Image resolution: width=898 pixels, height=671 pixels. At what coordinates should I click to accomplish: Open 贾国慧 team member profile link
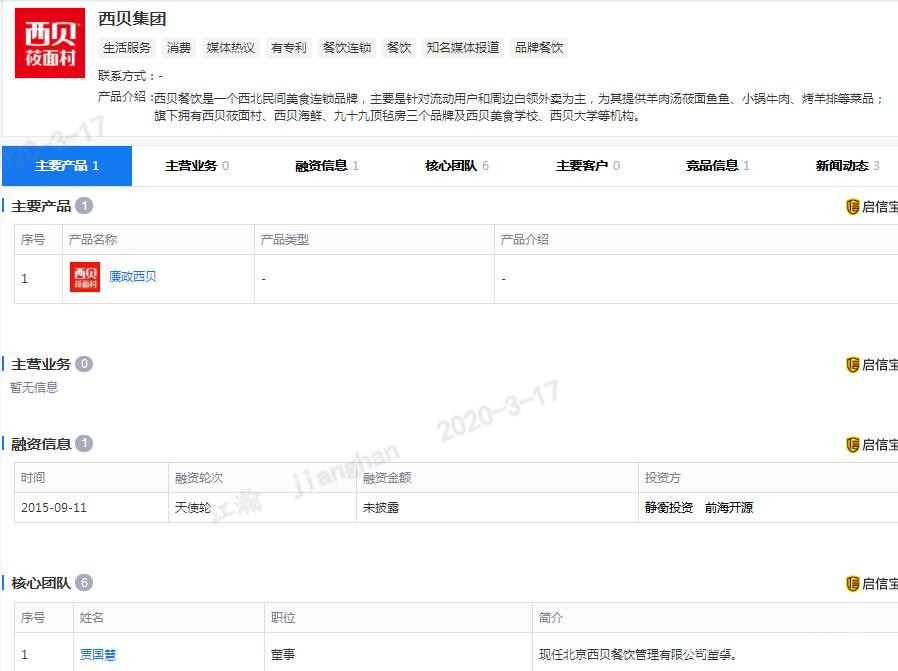pyautogui.click(x=98, y=654)
